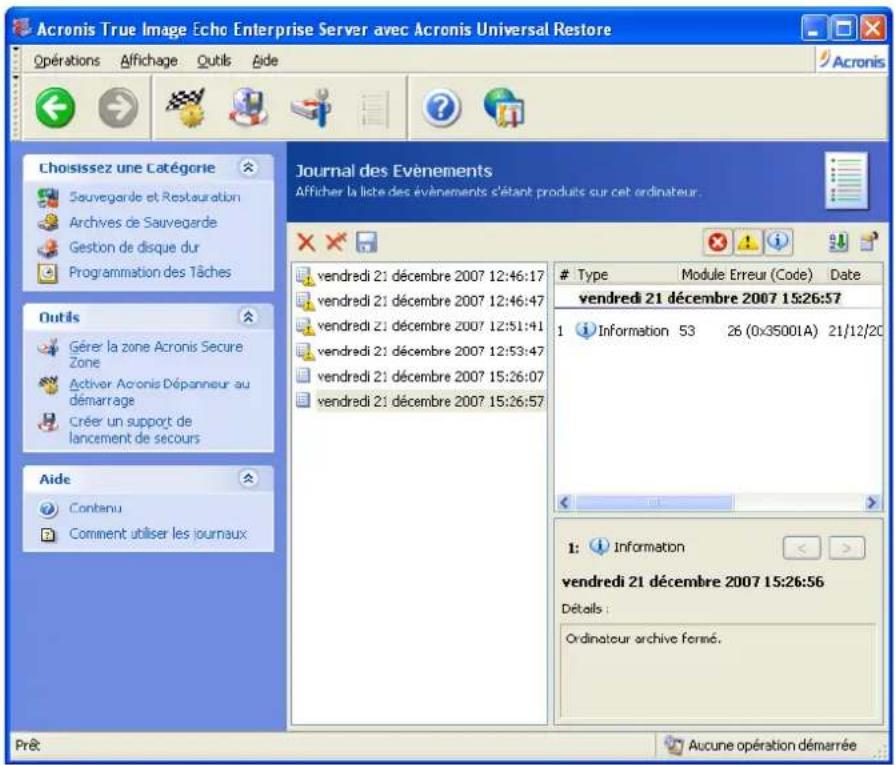Open Gestion de disque dur link
895x765 pixels.
point(134,247)
